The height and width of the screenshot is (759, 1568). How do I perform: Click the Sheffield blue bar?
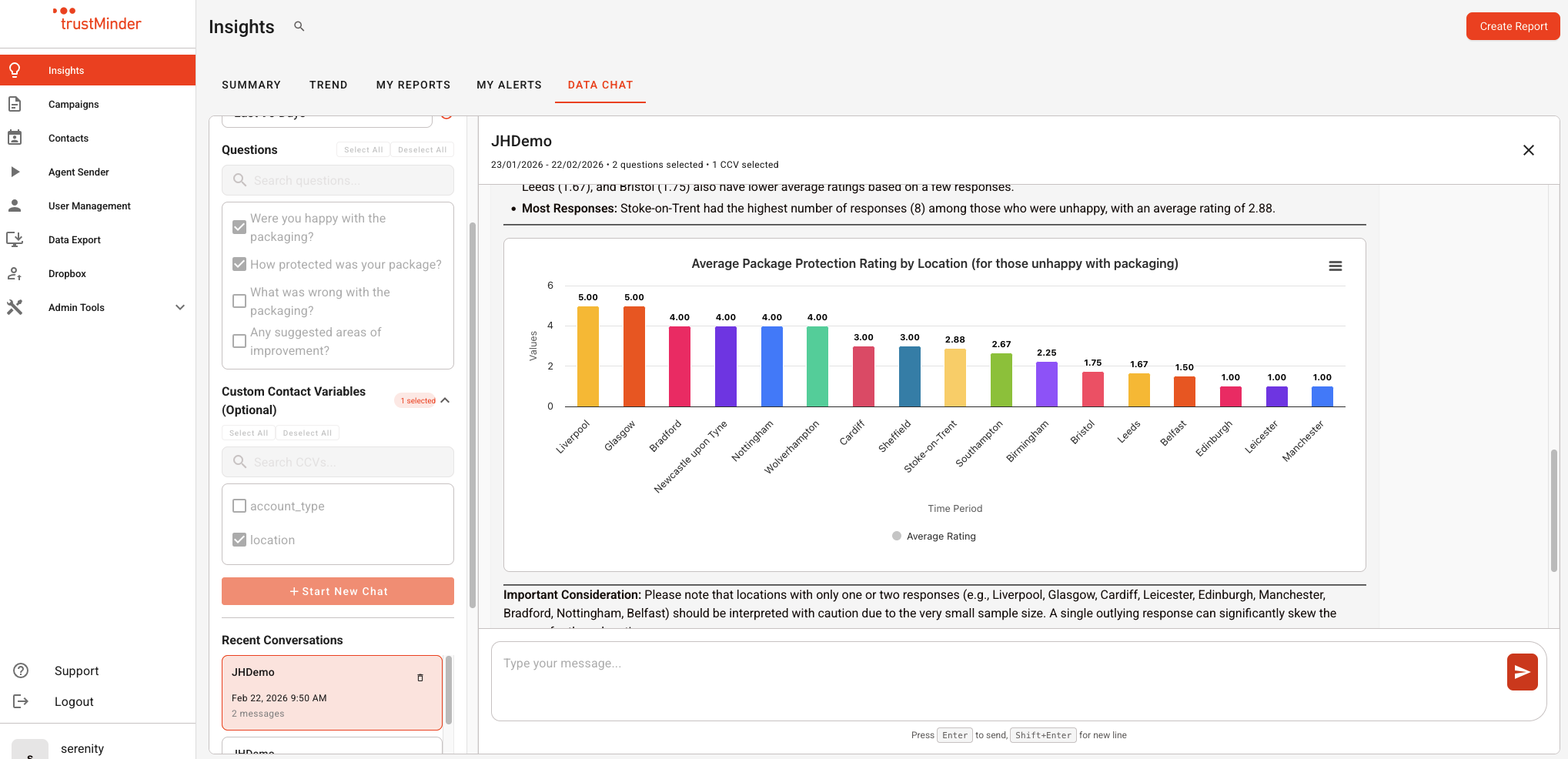[x=910, y=376]
